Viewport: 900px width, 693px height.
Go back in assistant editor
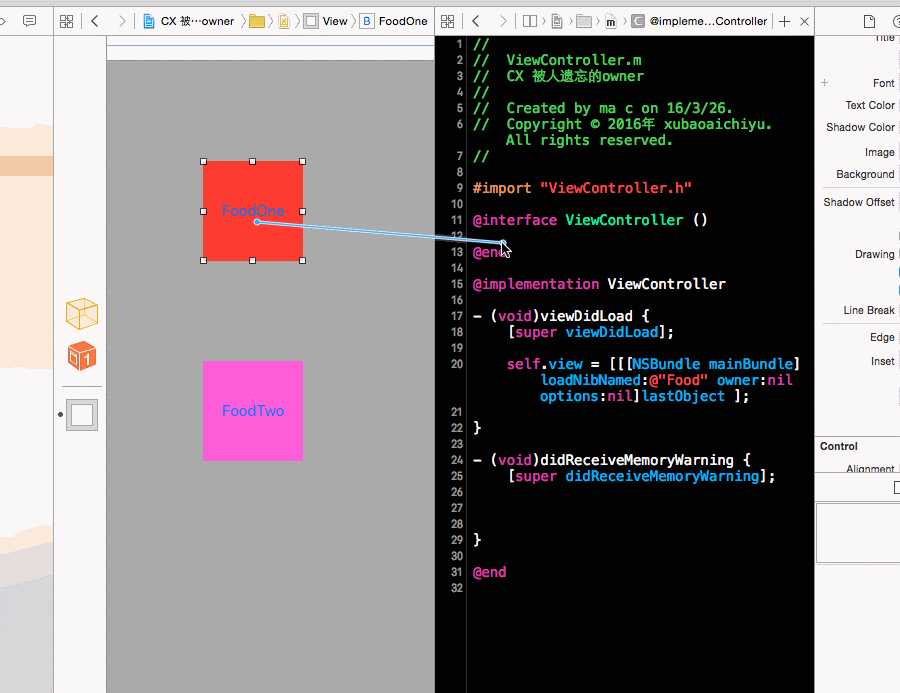coord(475,21)
